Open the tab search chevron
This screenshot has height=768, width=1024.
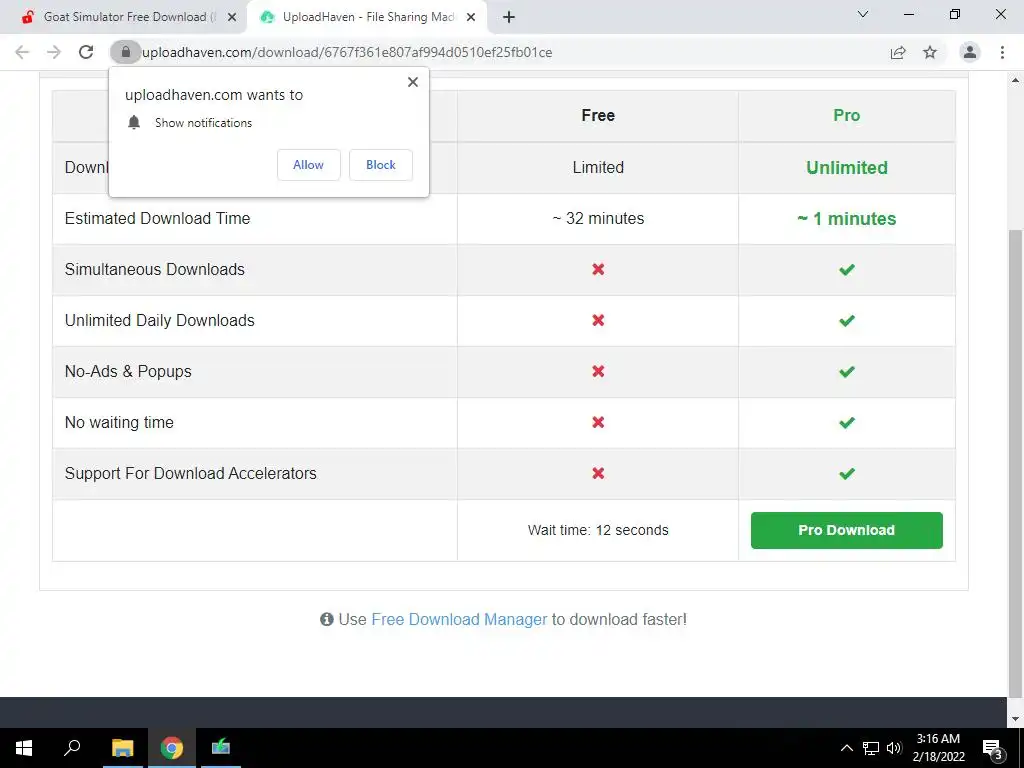pos(863,14)
